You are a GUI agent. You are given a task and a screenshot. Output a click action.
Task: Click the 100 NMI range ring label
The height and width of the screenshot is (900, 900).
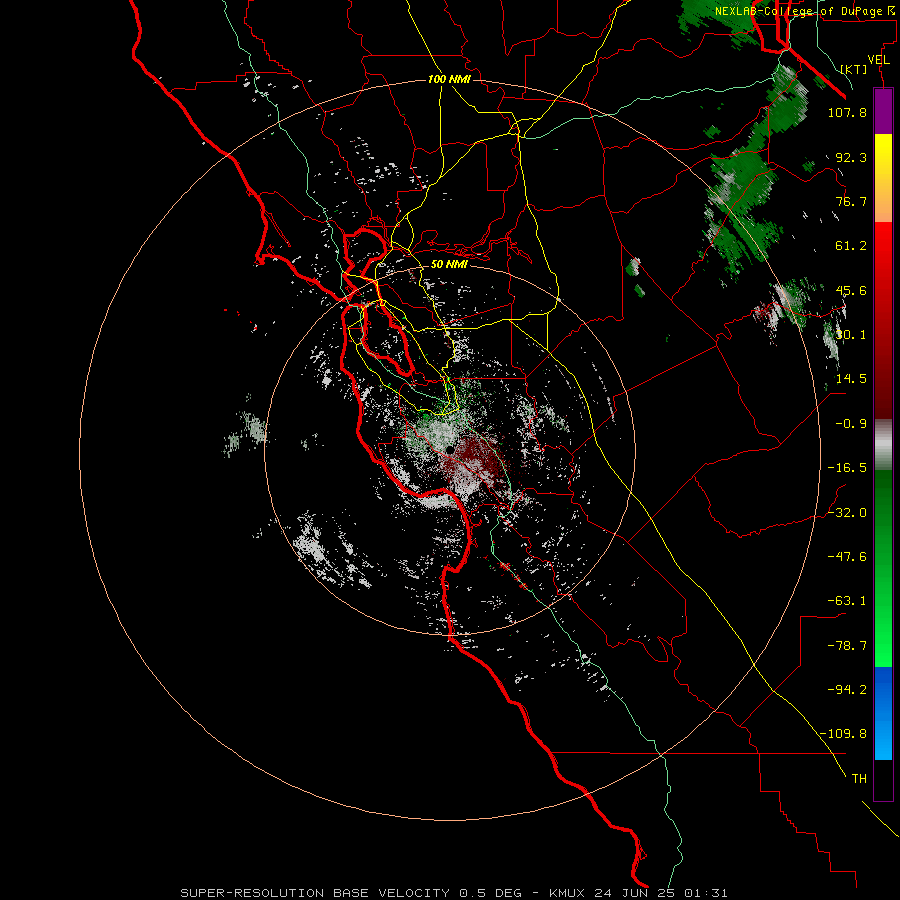[x=449, y=79]
